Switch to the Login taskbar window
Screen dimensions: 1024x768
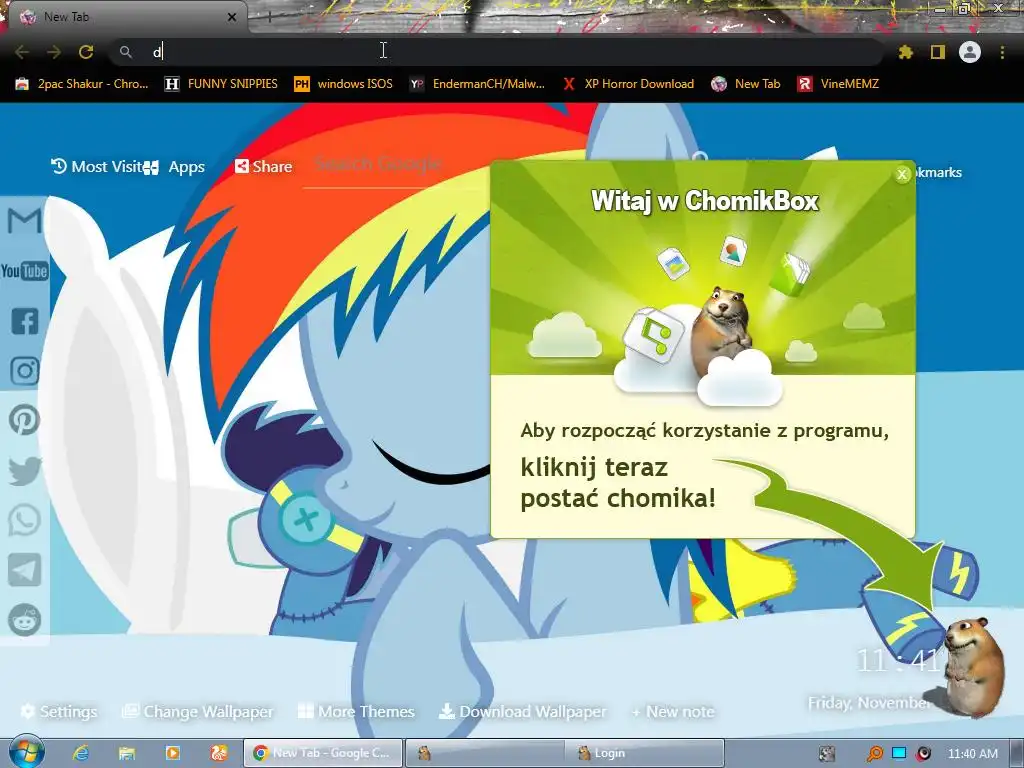pos(645,753)
